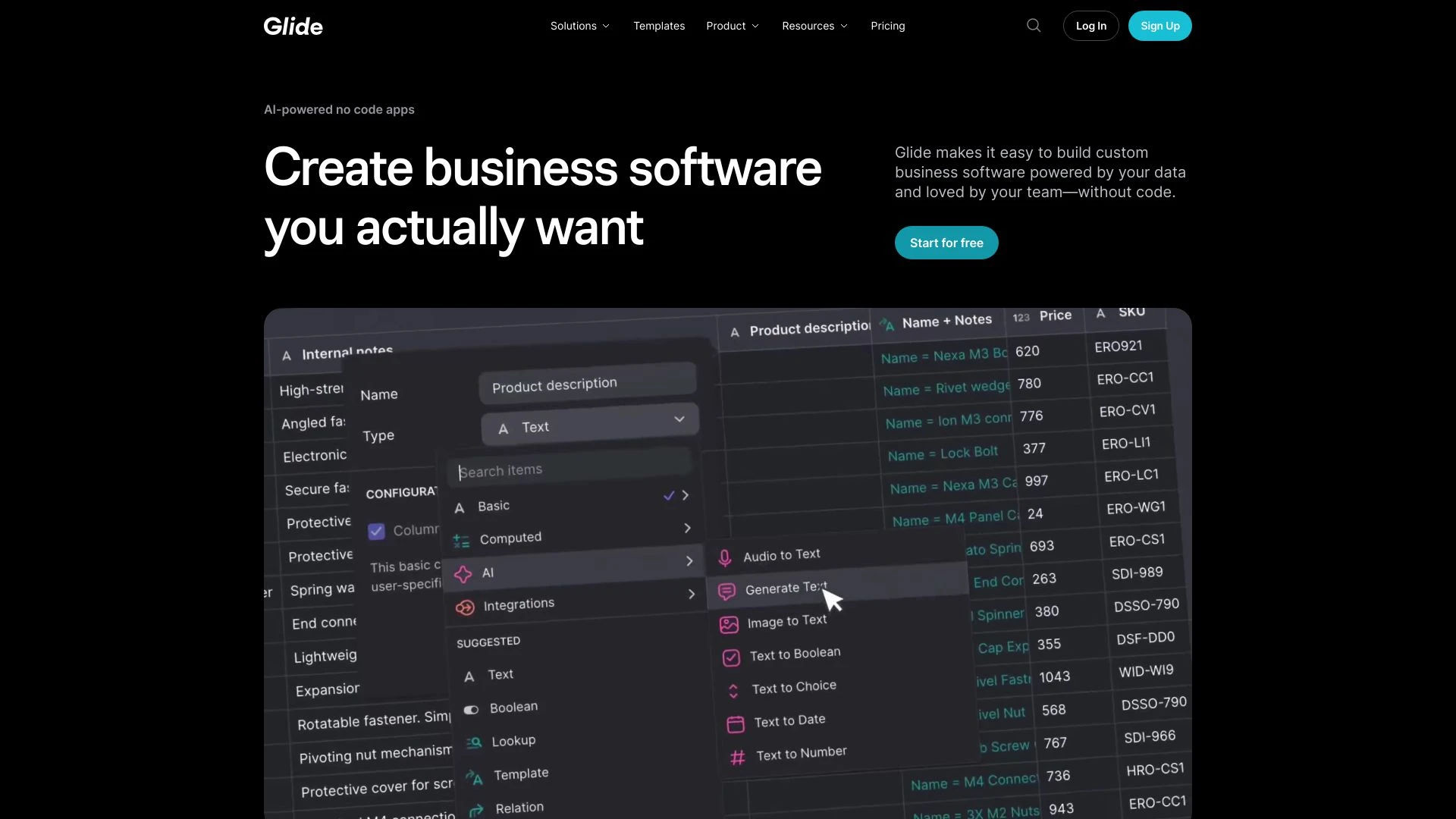Toggle the Columns checkbox in configuration
This screenshot has height=819, width=1456.
click(376, 529)
